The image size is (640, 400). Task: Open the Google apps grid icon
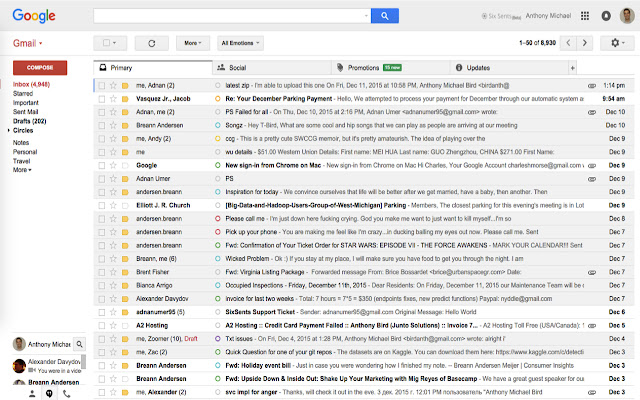click(x=585, y=16)
